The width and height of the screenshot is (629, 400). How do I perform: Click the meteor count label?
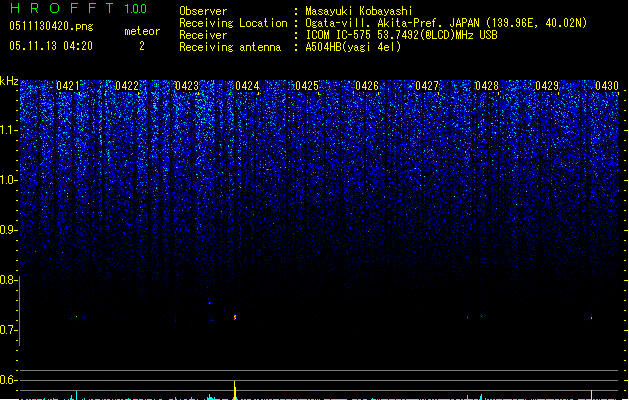coord(142,31)
